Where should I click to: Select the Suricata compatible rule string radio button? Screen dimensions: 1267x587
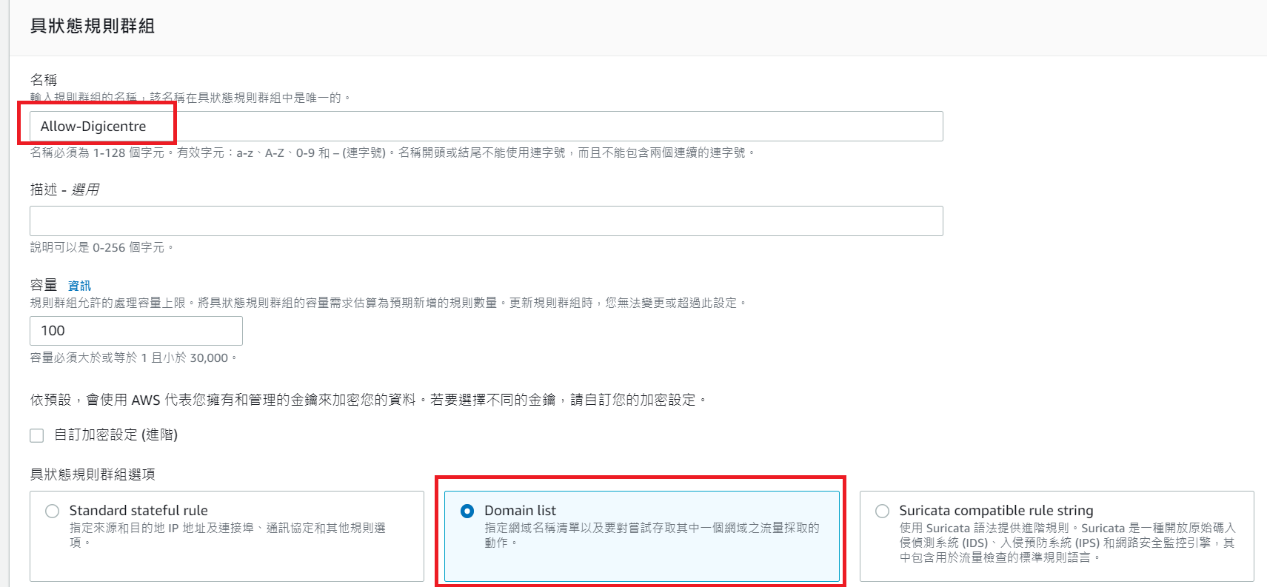[x=882, y=511]
